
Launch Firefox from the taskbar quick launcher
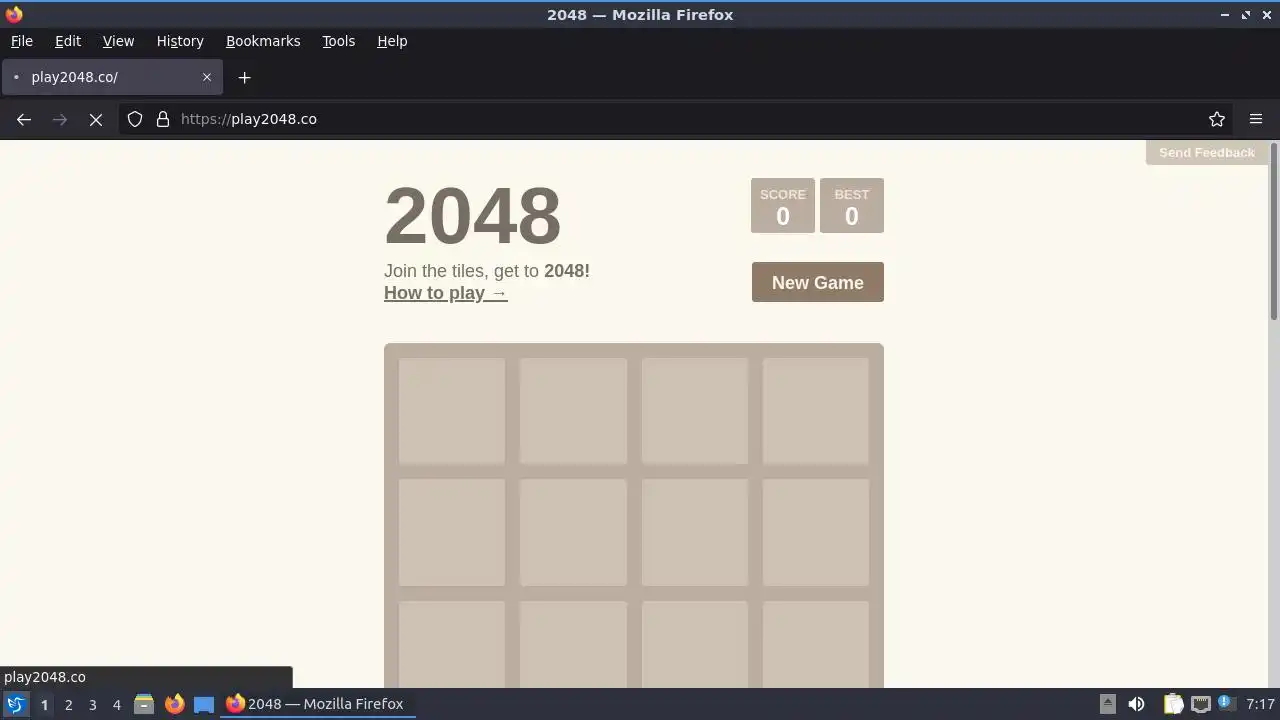tap(174, 704)
